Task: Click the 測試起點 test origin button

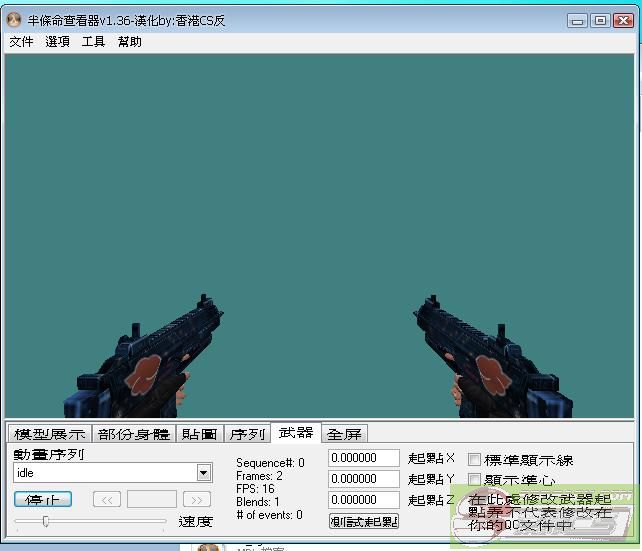Action: coord(364,521)
